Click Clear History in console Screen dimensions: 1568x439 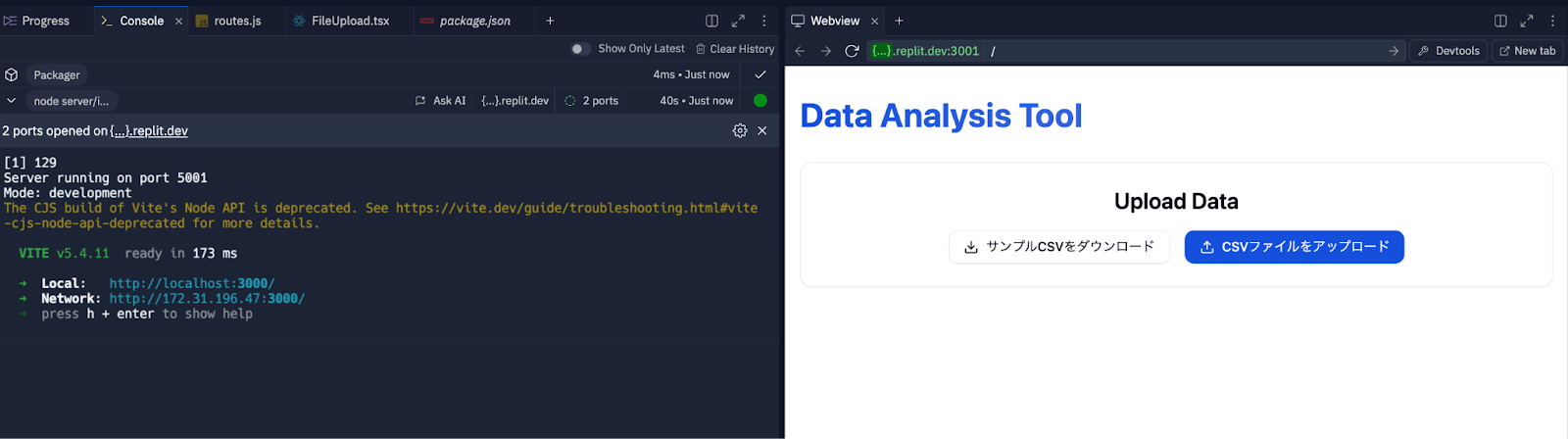tap(735, 49)
